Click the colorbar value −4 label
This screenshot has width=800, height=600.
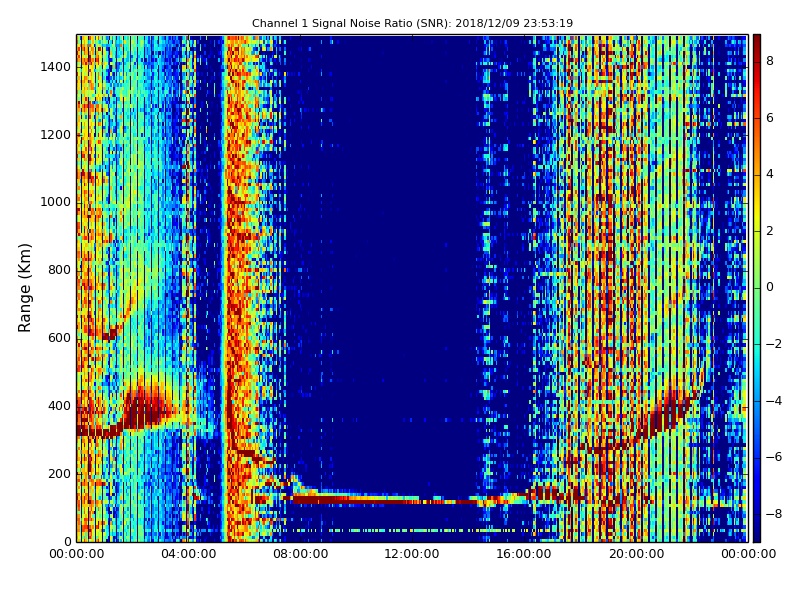coord(773,401)
